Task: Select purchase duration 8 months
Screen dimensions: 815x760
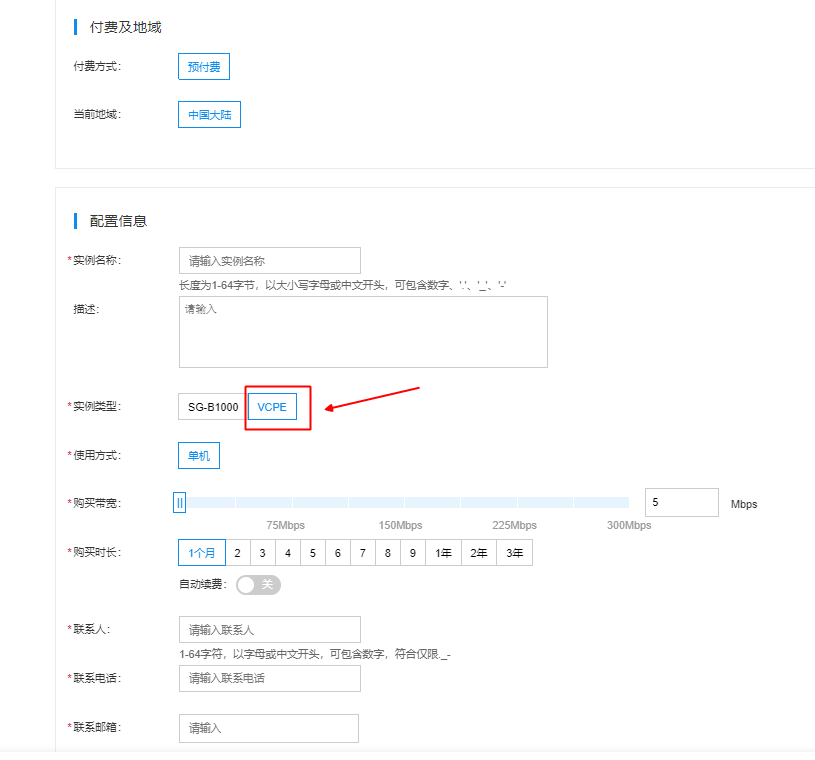Action: (387, 553)
